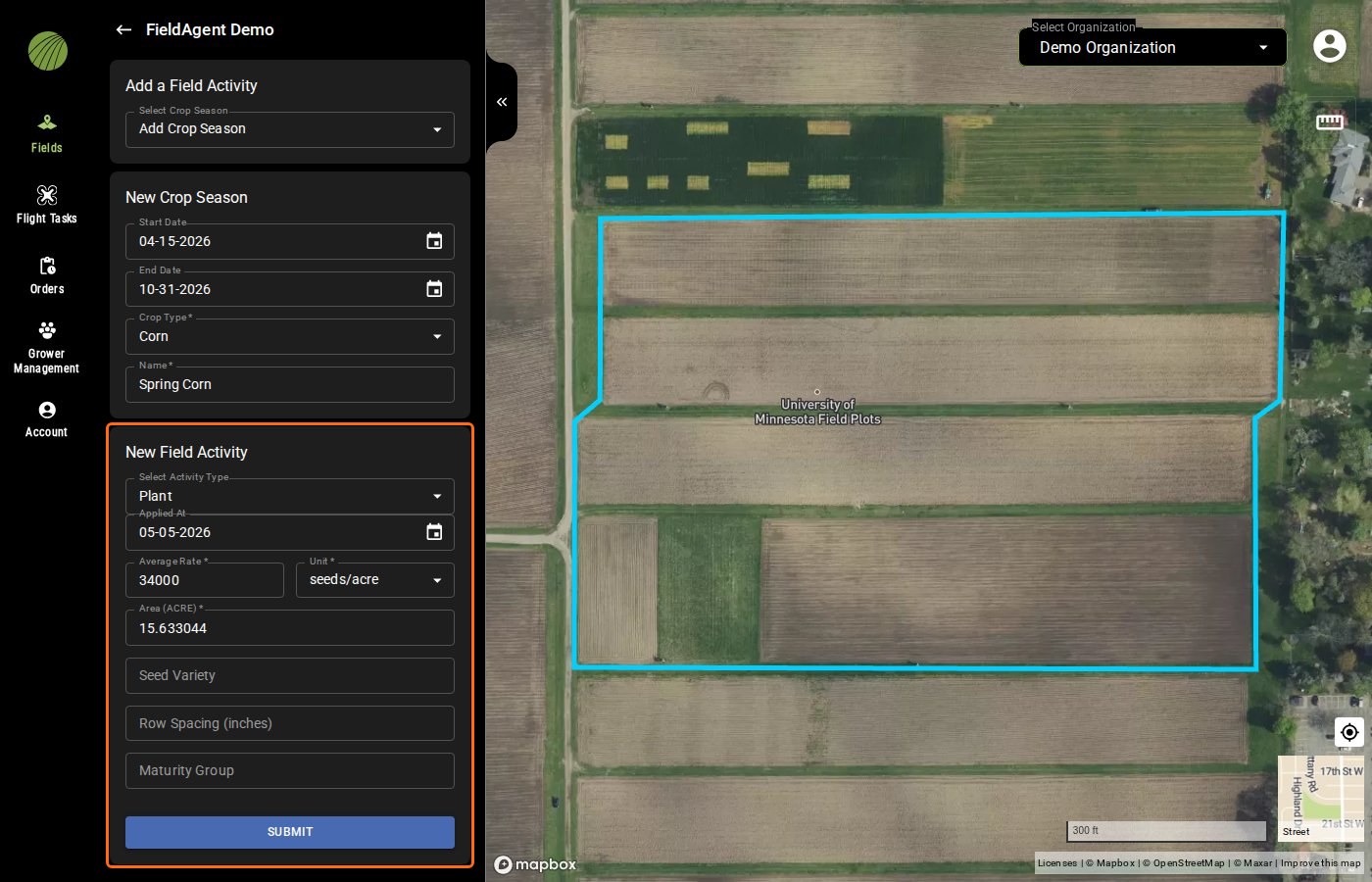Center map on my location
Viewport: 1372px width, 882px height.
(x=1349, y=732)
